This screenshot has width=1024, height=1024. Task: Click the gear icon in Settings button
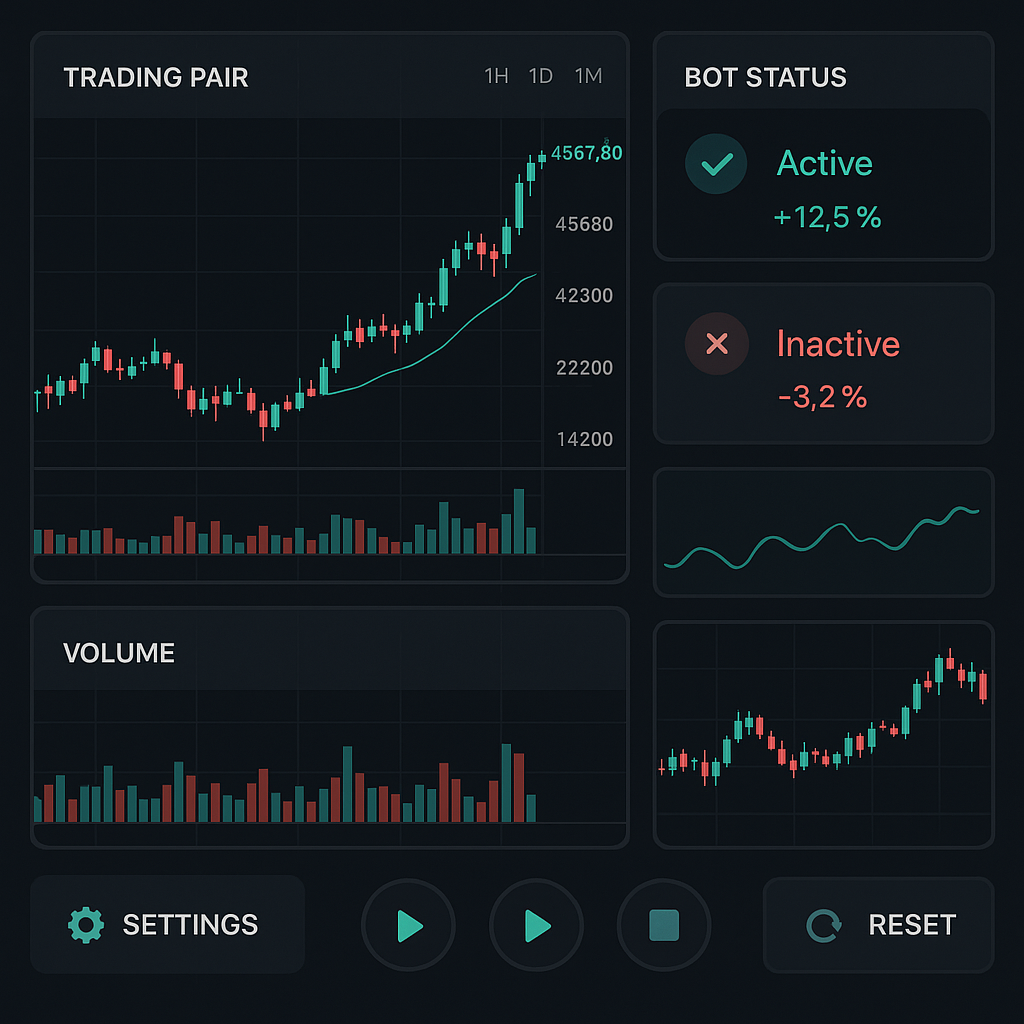(x=86, y=925)
